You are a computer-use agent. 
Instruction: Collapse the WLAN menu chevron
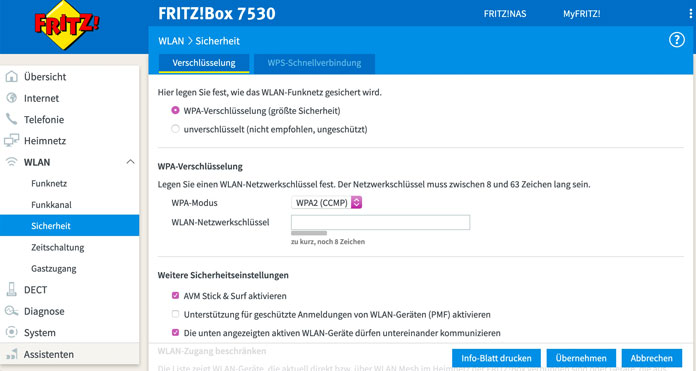[130, 162]
